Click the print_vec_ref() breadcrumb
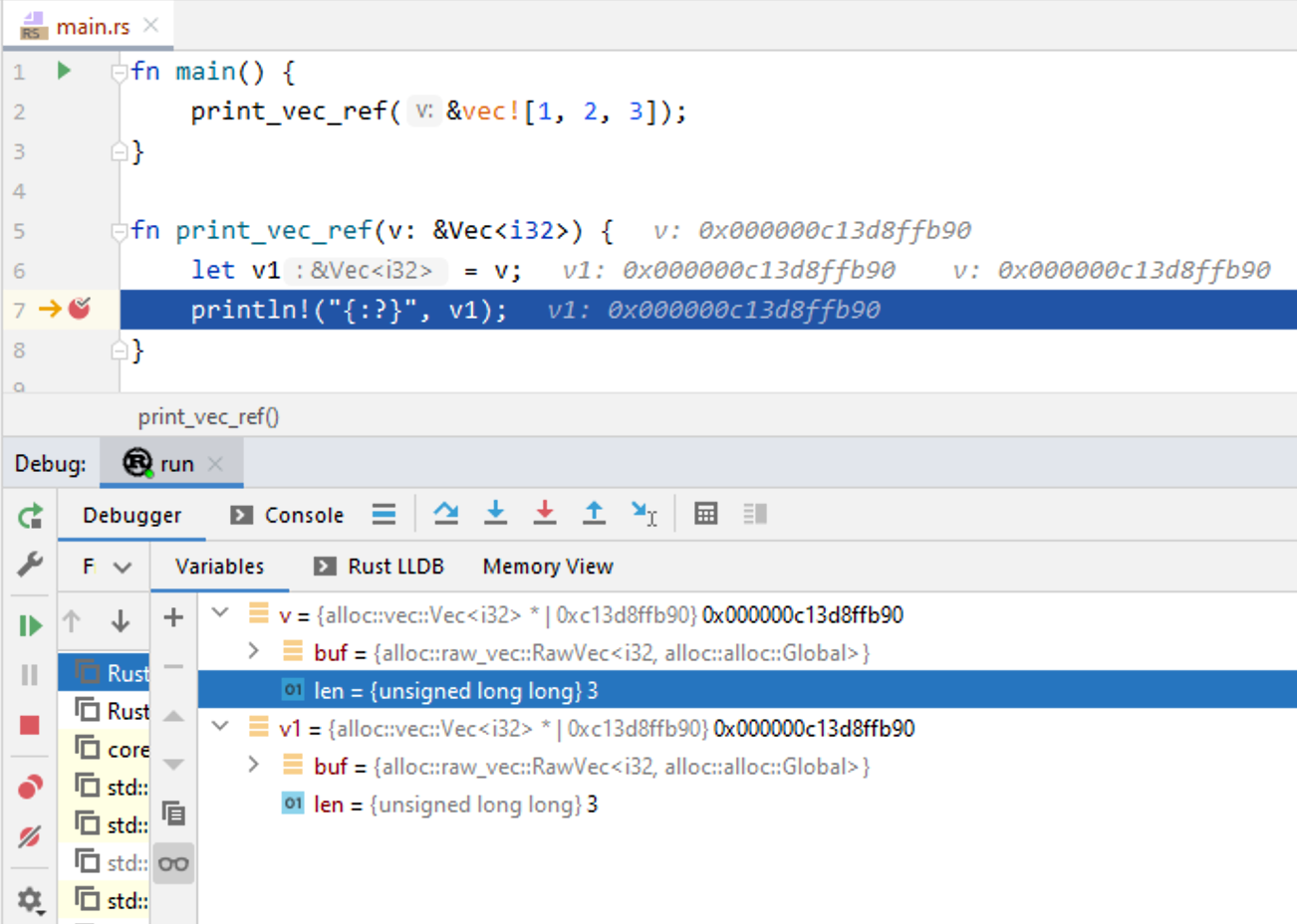 208,417
